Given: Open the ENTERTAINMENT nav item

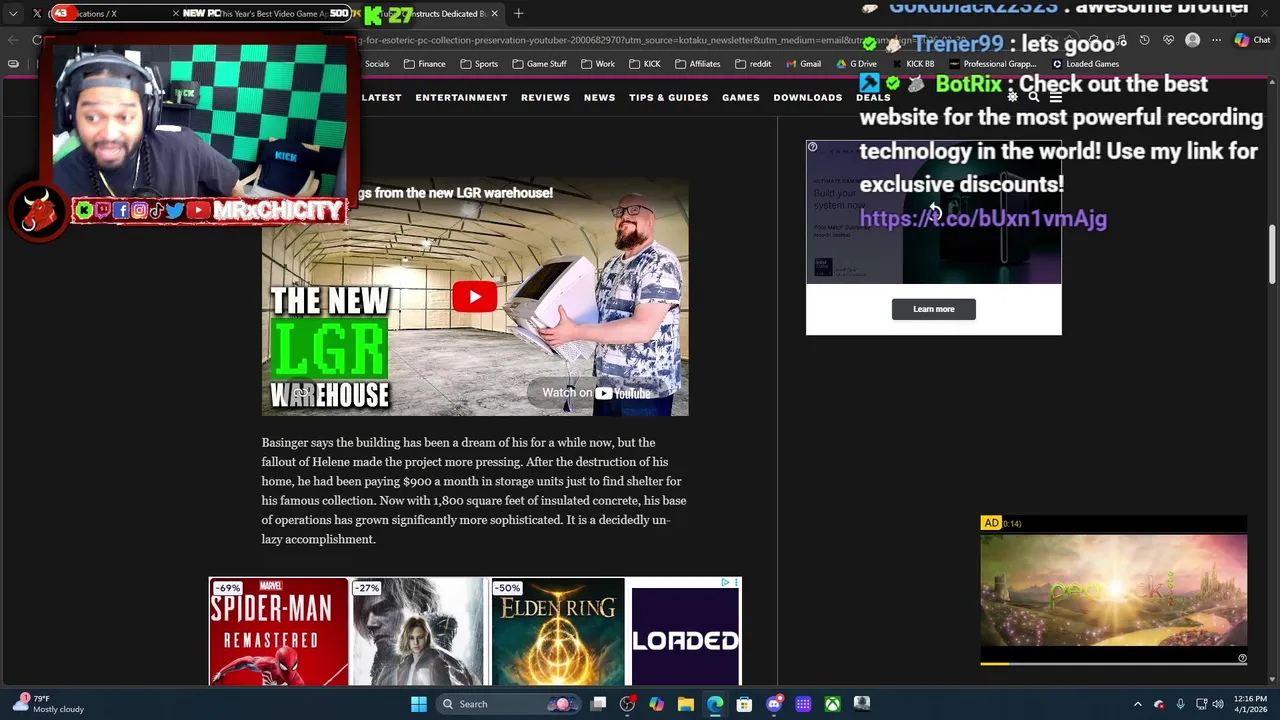Looking at the screenshot, I should [461, 97].
